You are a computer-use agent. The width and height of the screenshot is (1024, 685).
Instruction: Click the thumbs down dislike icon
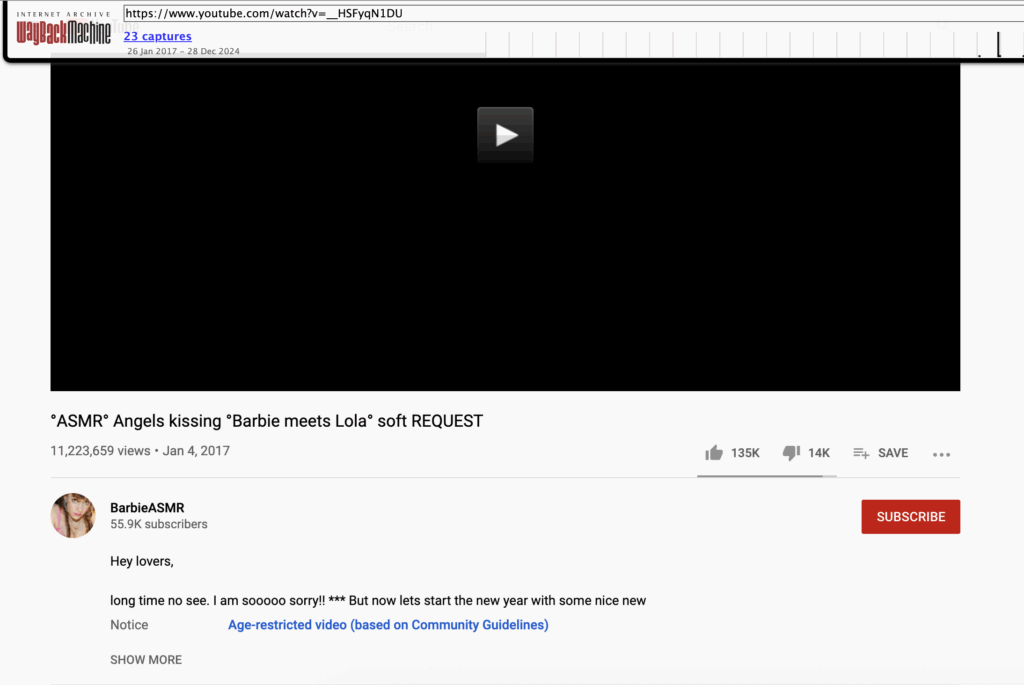pos(791,453)
